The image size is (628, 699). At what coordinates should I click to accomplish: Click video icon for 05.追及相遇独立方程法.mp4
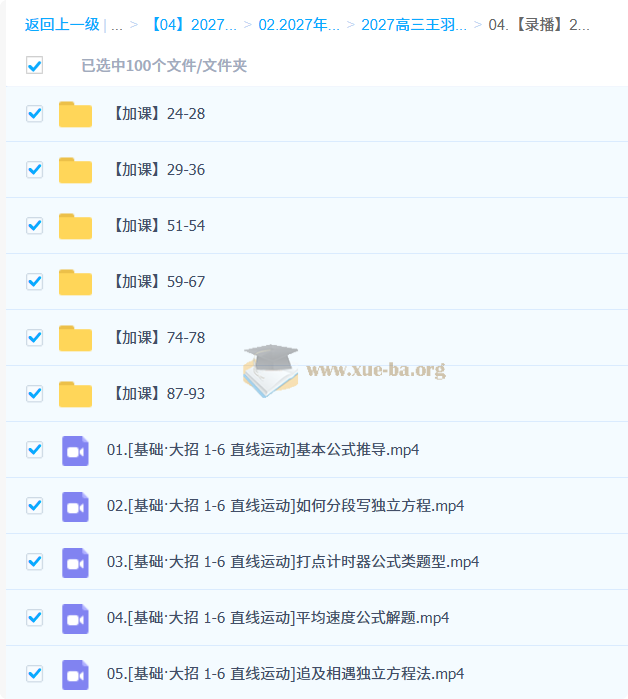click(75, 674)
